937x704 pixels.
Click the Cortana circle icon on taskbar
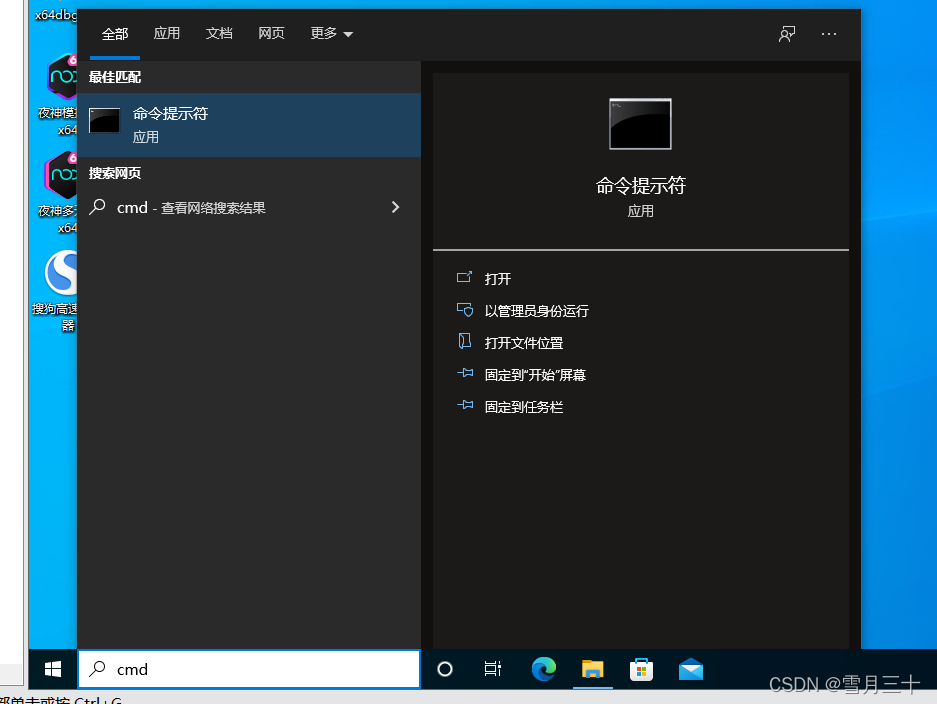(445, 669)
